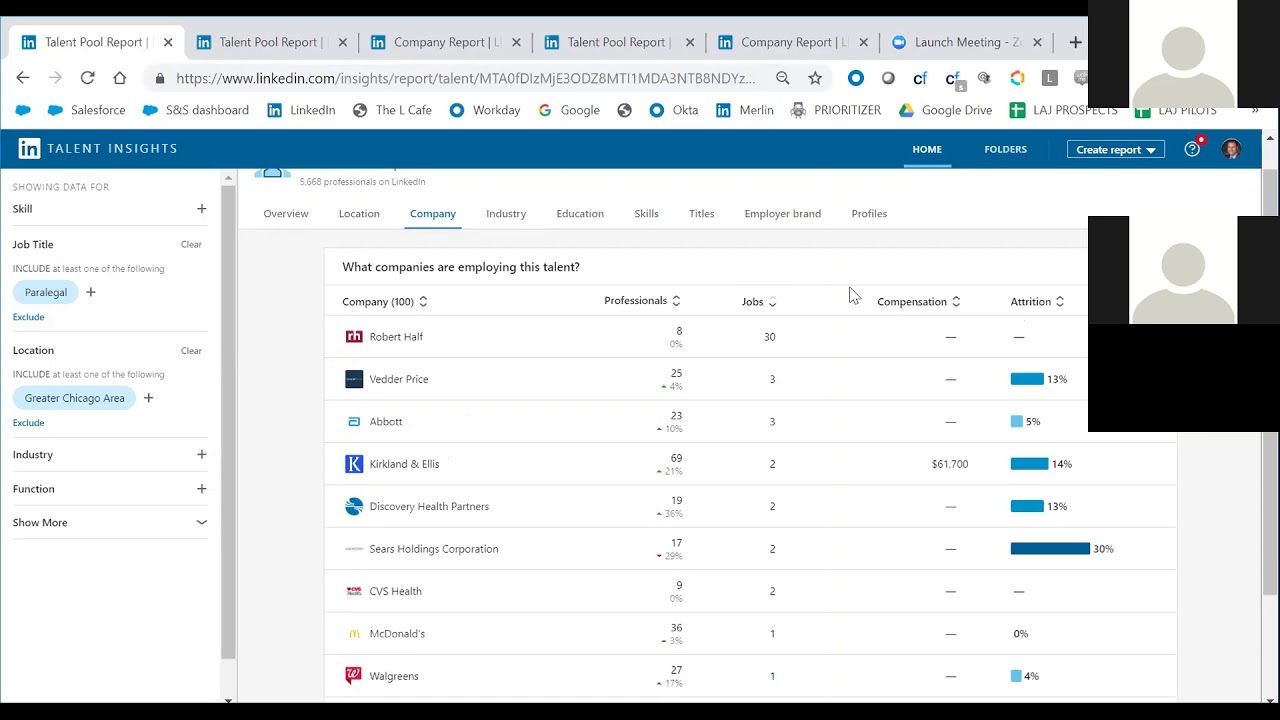Sort by Attrition column
This screenshot has height=720, width=1280.
(x=1037, y=302)
